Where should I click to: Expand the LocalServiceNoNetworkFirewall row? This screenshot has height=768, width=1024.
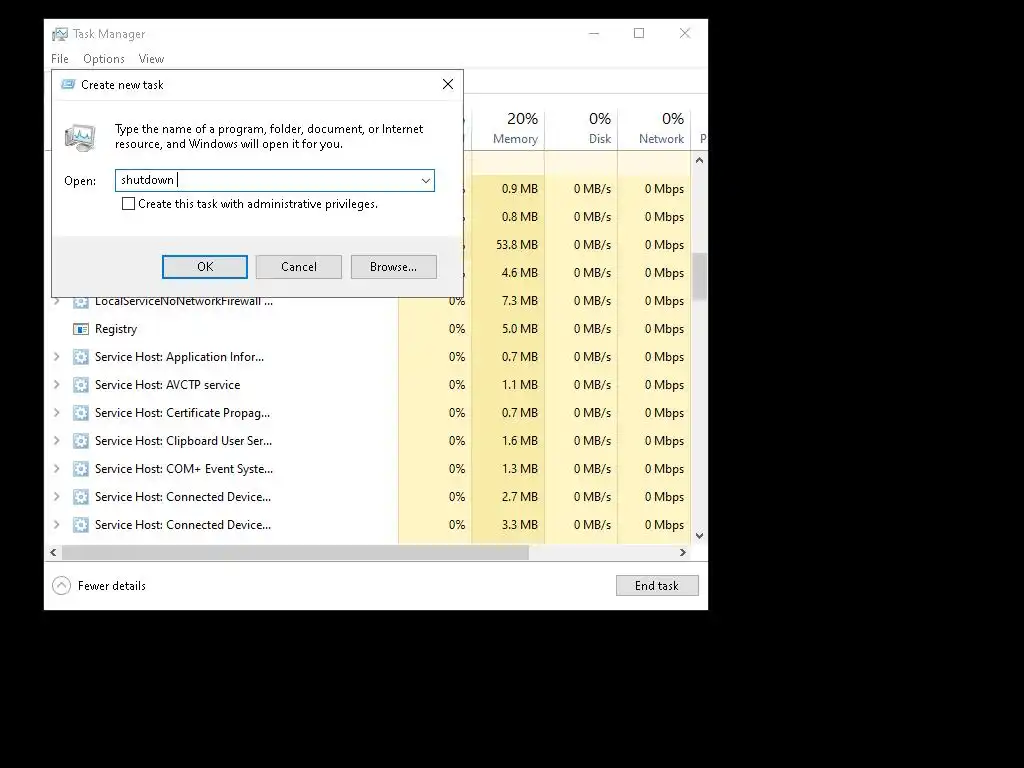click(x=57, y=302)
